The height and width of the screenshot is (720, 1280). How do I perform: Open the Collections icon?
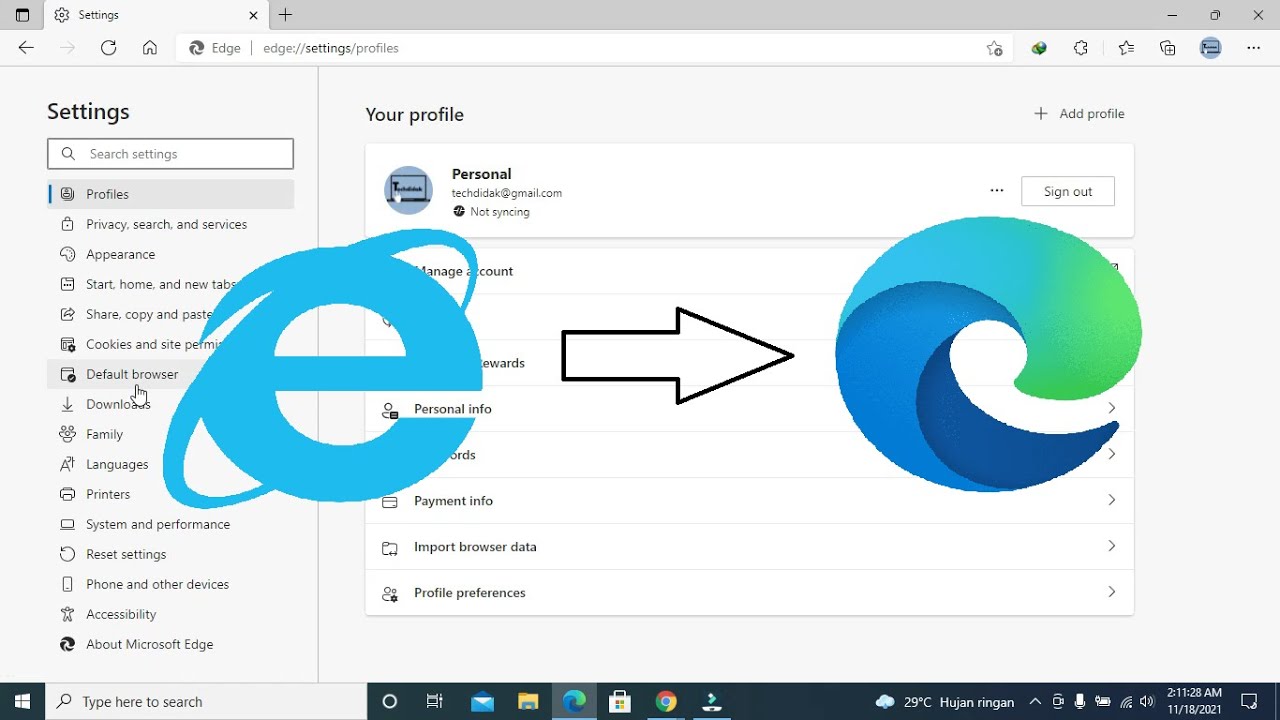tap(1168, 48)
